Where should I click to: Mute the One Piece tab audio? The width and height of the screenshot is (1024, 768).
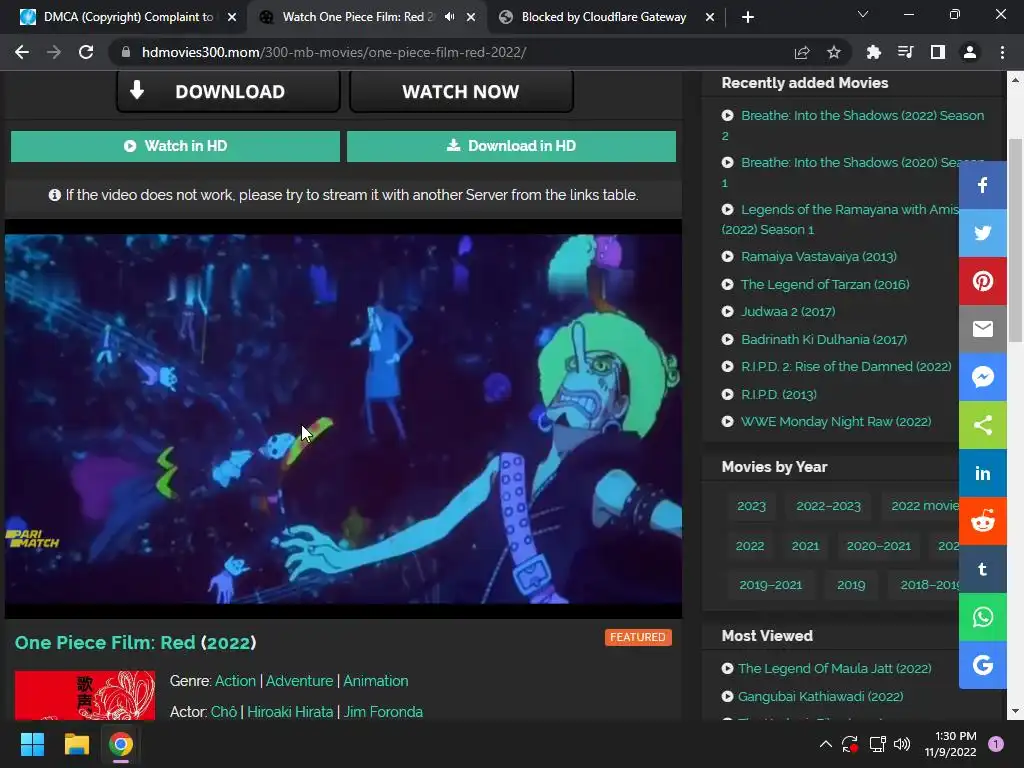(449, 17)
